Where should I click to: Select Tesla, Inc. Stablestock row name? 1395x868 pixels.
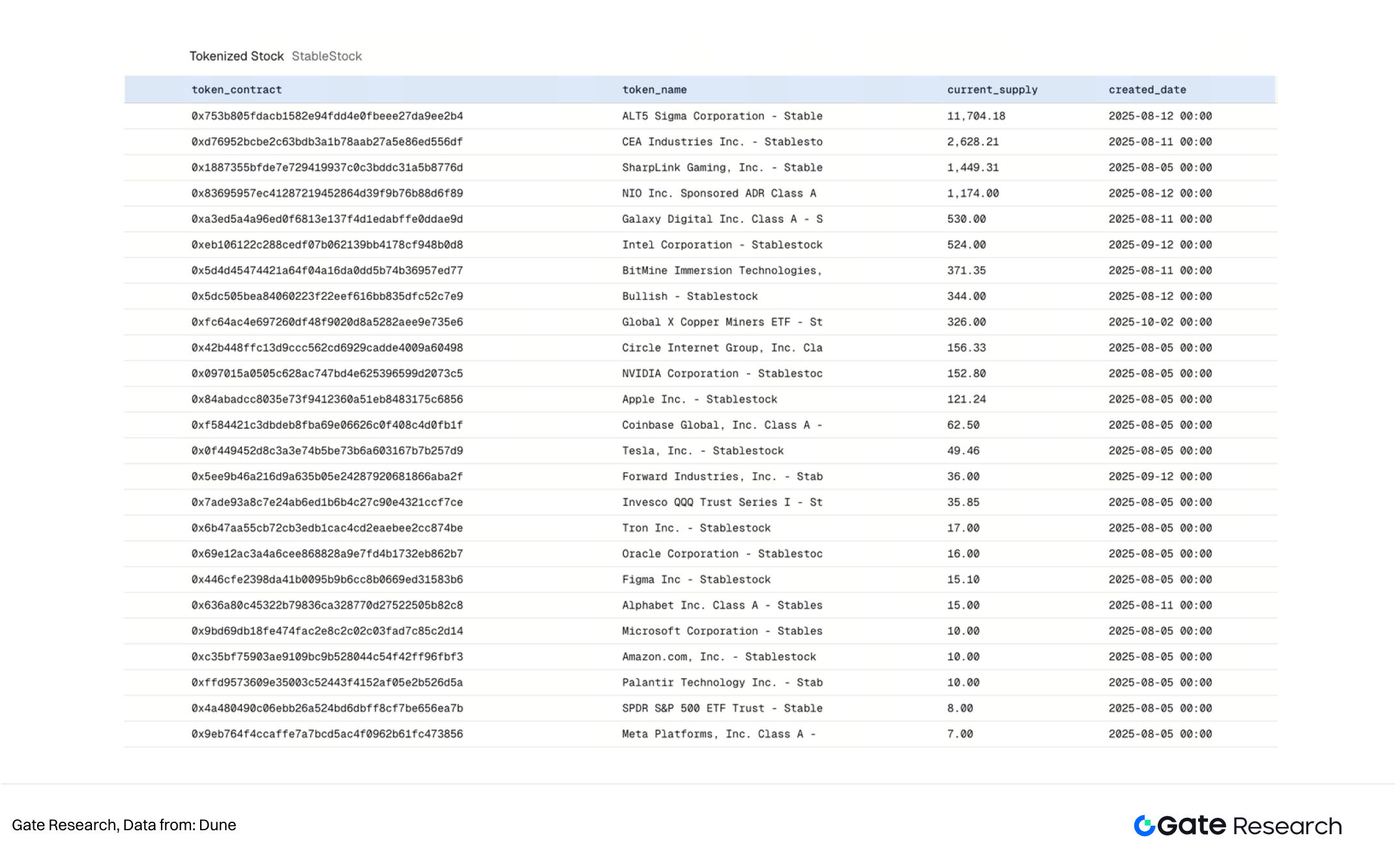[702, 451]
